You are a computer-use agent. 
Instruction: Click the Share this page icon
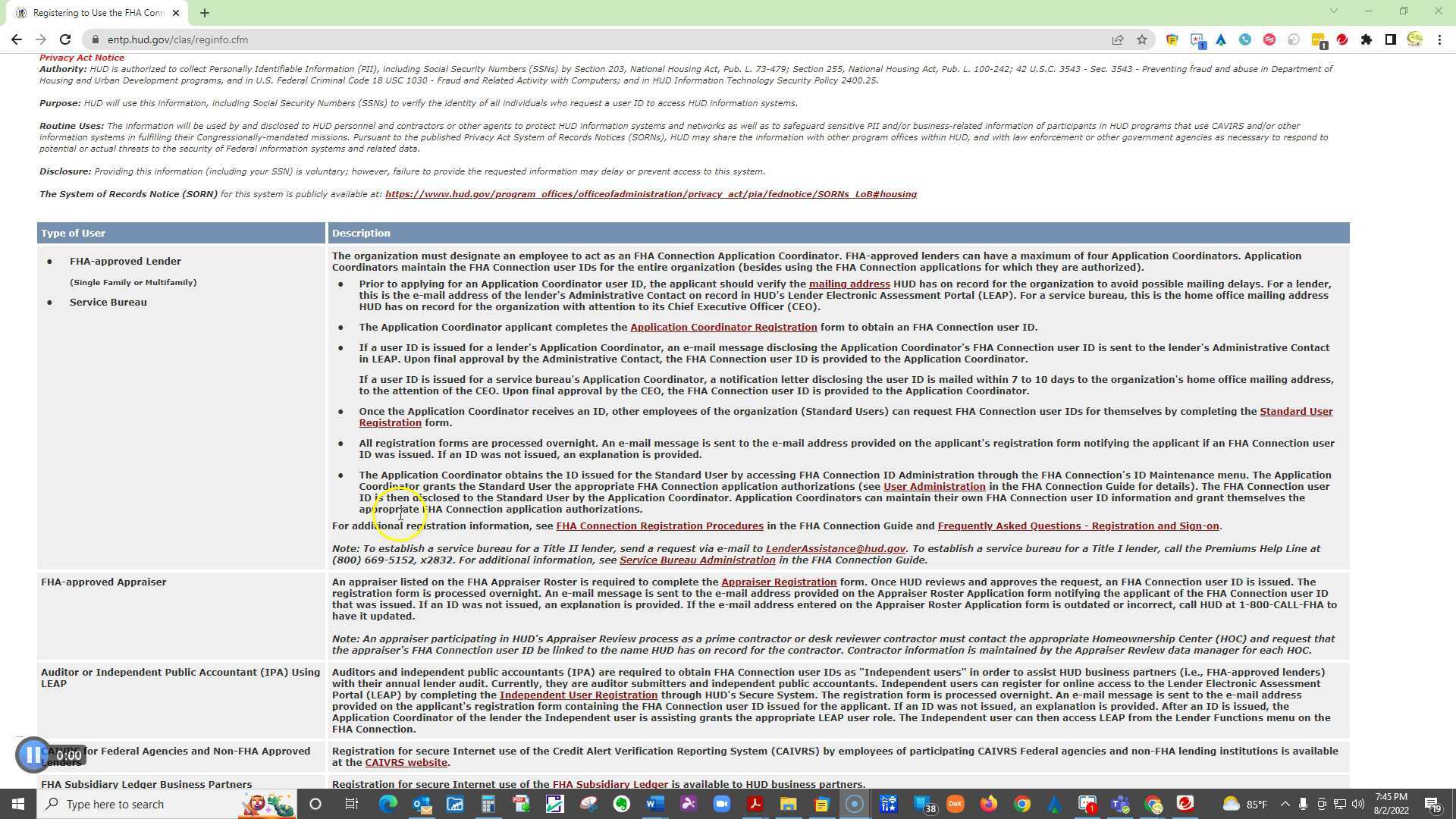1118,39
